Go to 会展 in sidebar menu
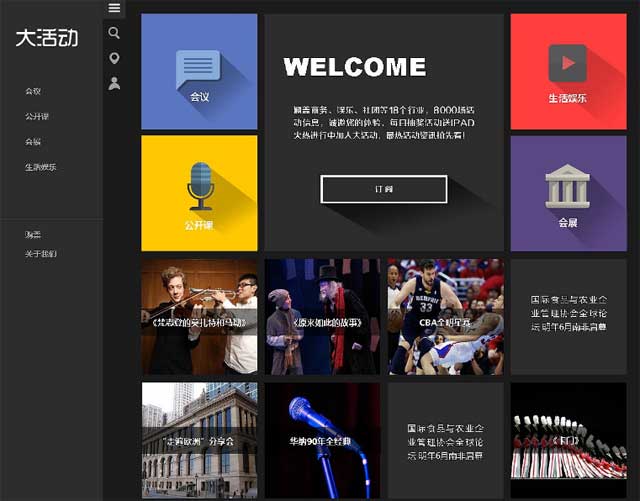This screenshot has height=501, width=640. 33,141
